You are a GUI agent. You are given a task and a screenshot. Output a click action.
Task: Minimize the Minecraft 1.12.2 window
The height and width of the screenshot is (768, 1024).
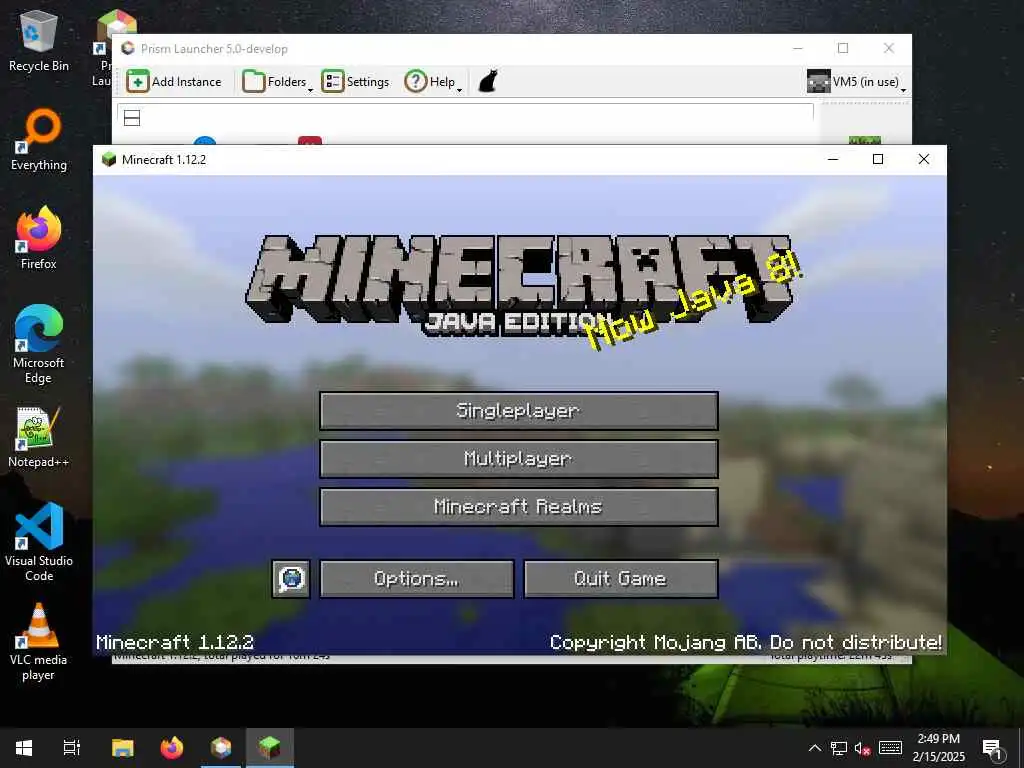coord(833,159)
